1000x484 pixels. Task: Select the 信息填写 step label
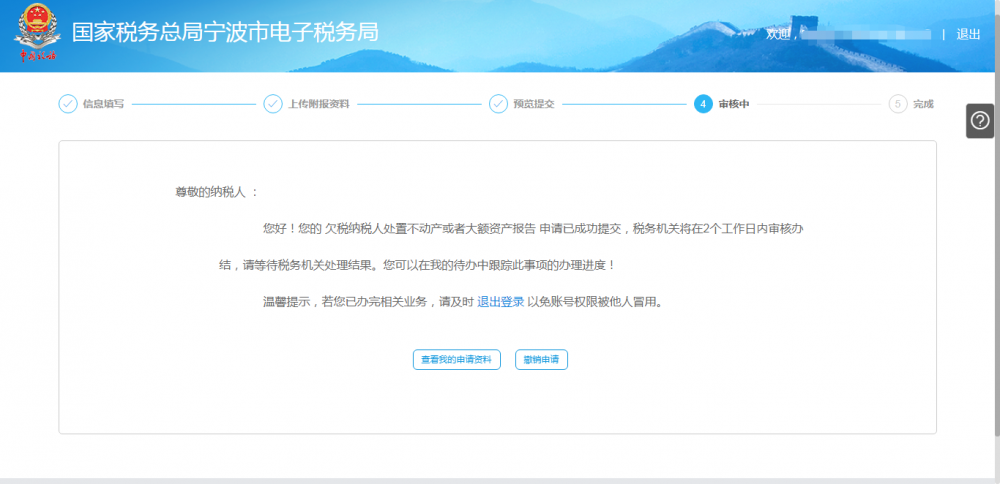tap(103, 104)
